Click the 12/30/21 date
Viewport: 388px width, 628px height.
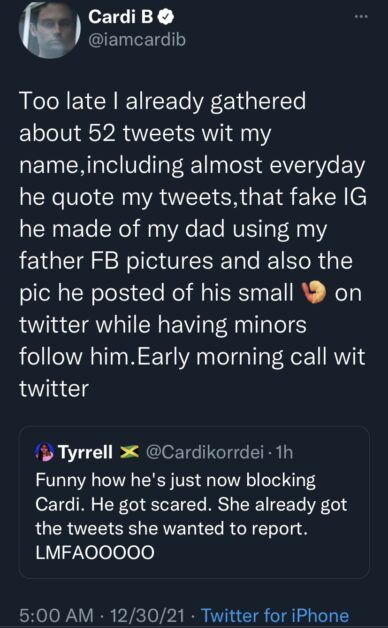[x=147, y=615]
